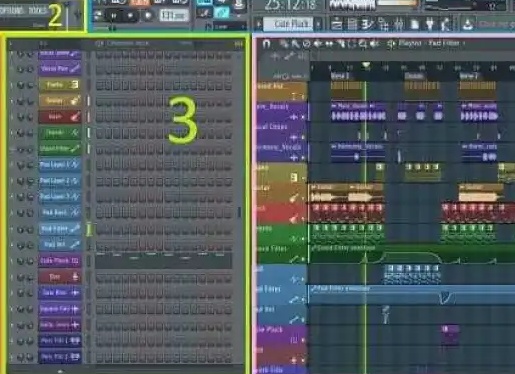This screenshot has width=515, height=374.
Task: Select the playlist Zoom tool
Action: pos(363,44)
